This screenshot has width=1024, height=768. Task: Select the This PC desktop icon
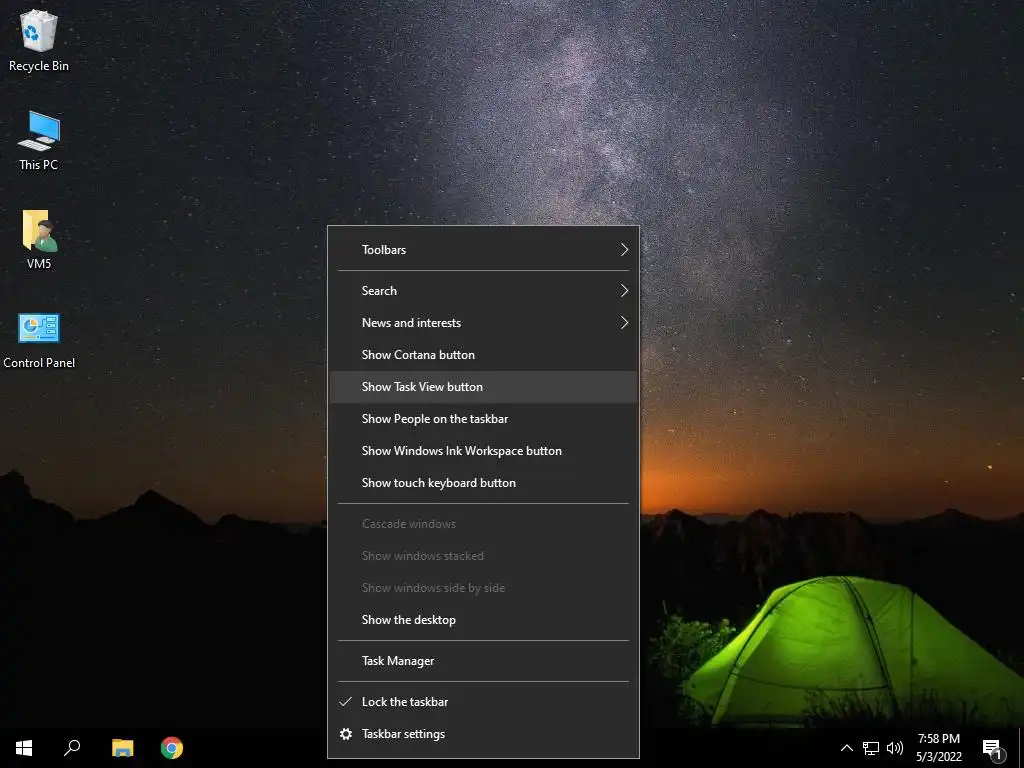click(39, 140)
